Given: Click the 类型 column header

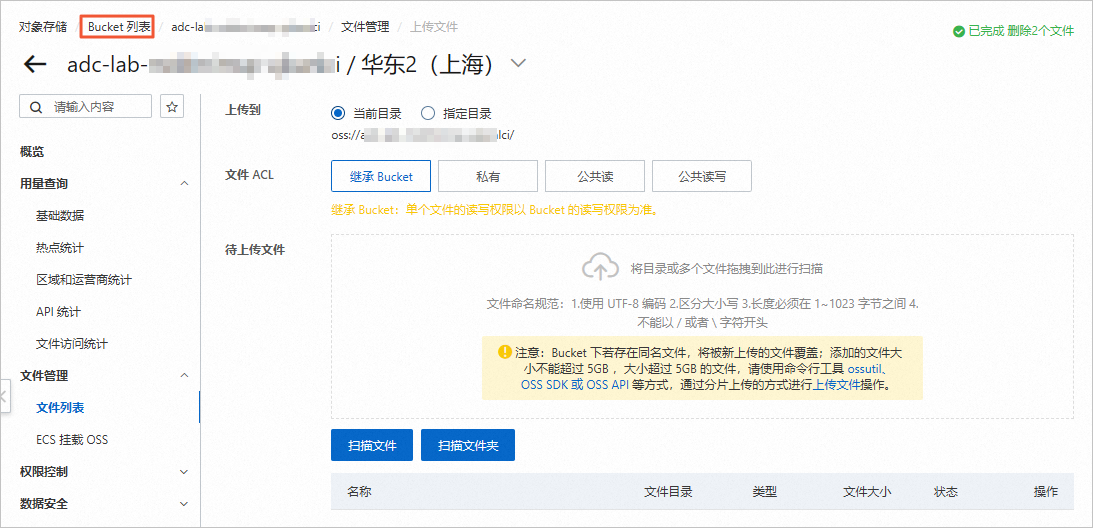Looking at the screenshot, I should tap(765, 491).
